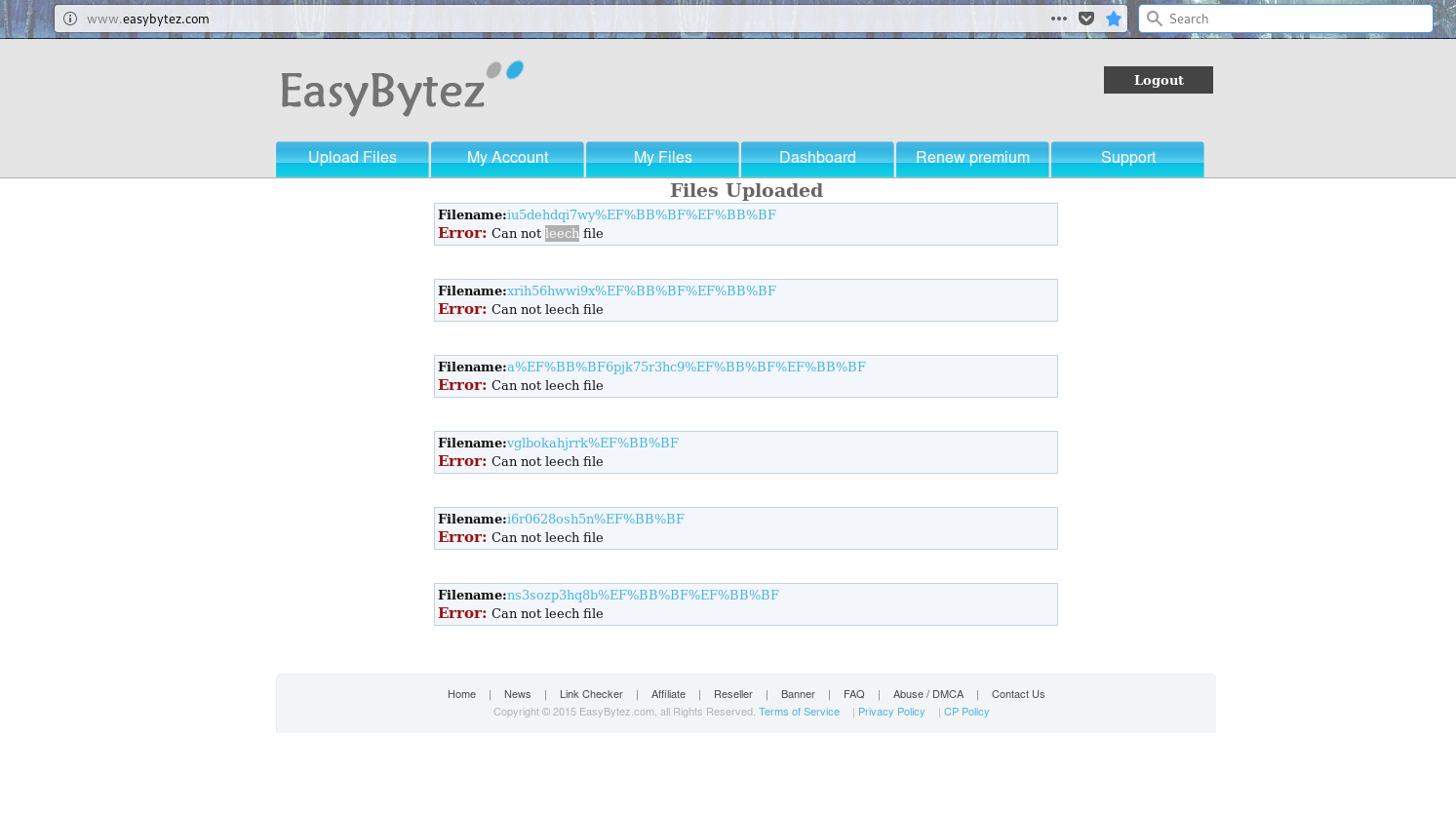Read the Terms of Service link
This screenshot has height=813, width=1456.
(x=799, y=713)
